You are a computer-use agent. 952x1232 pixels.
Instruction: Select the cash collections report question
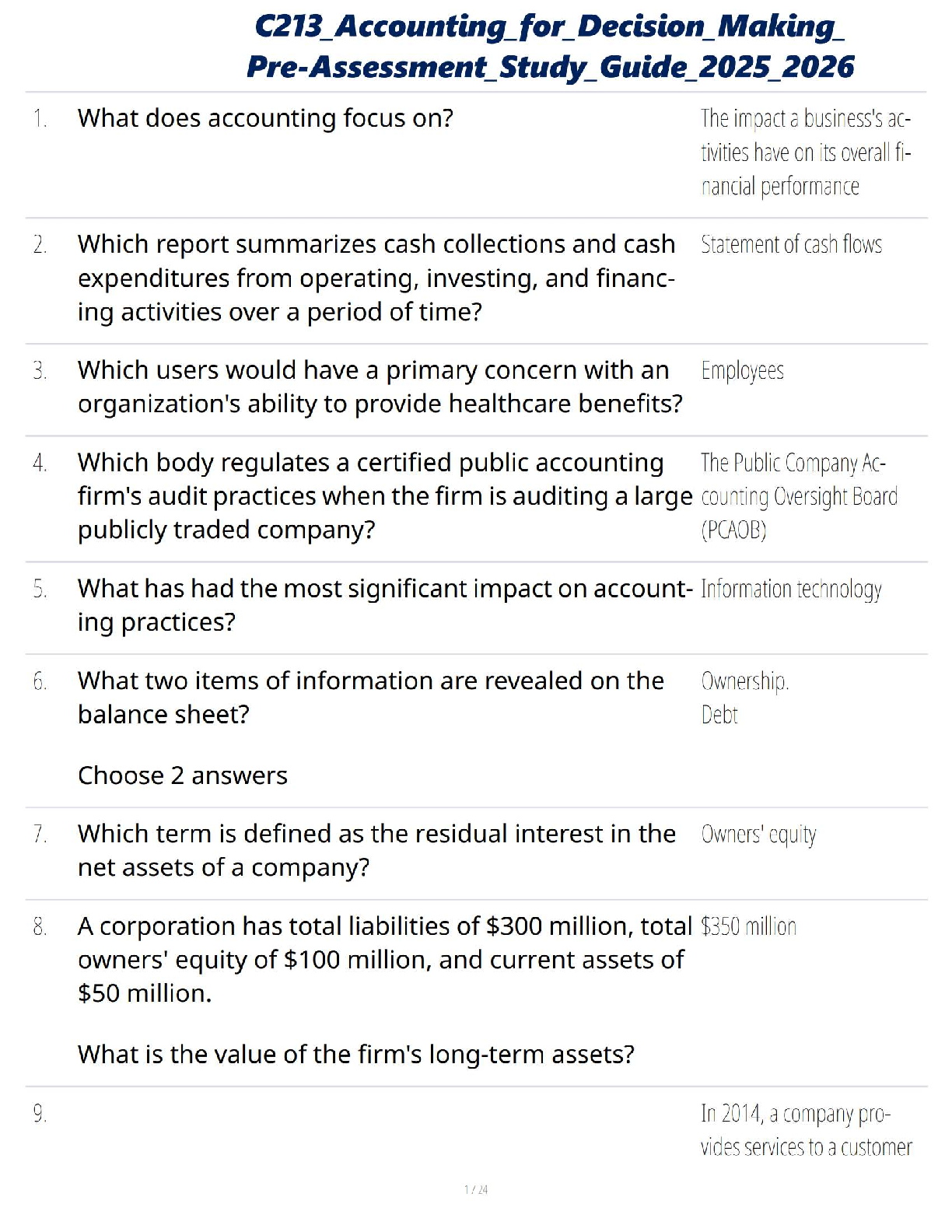click(376, 278)
